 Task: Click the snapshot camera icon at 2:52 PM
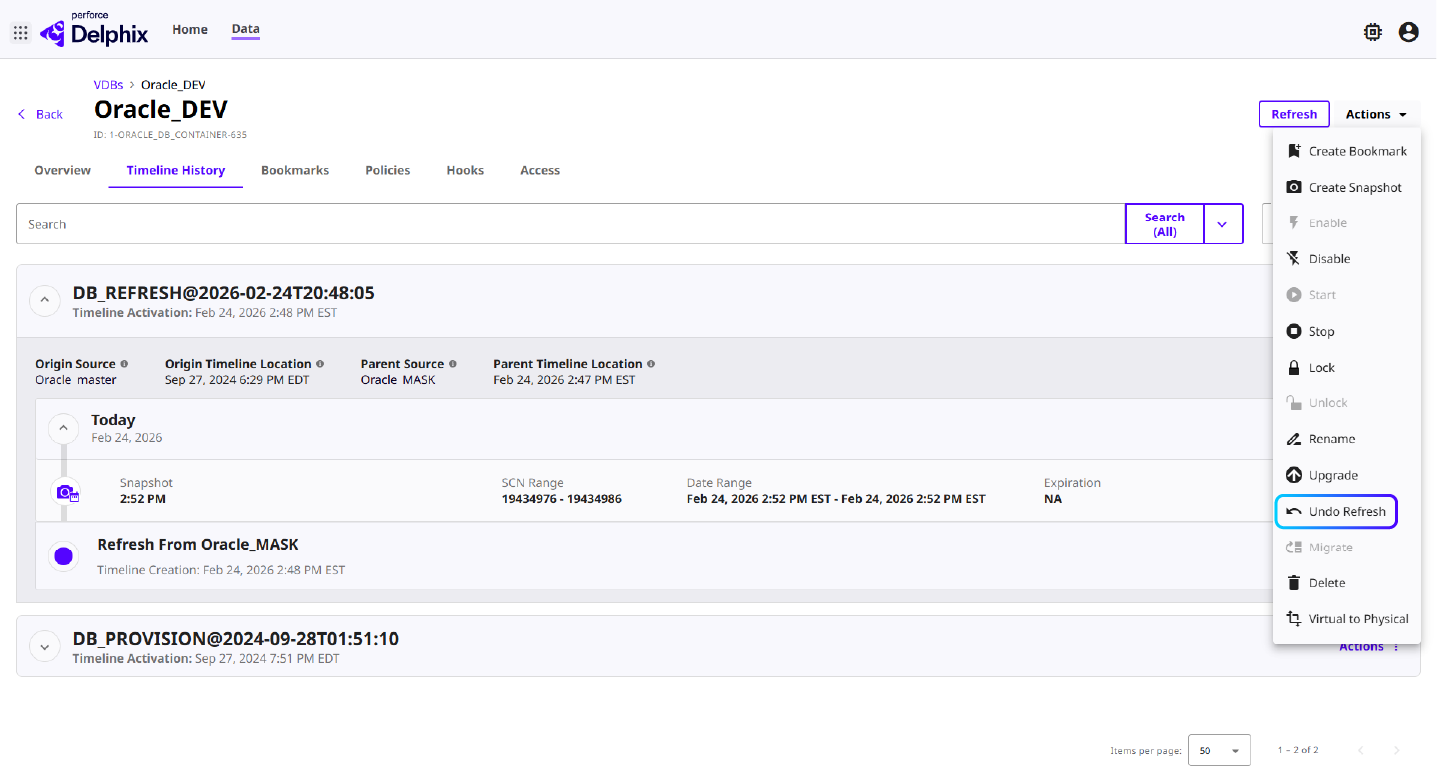tap(66, 492)
